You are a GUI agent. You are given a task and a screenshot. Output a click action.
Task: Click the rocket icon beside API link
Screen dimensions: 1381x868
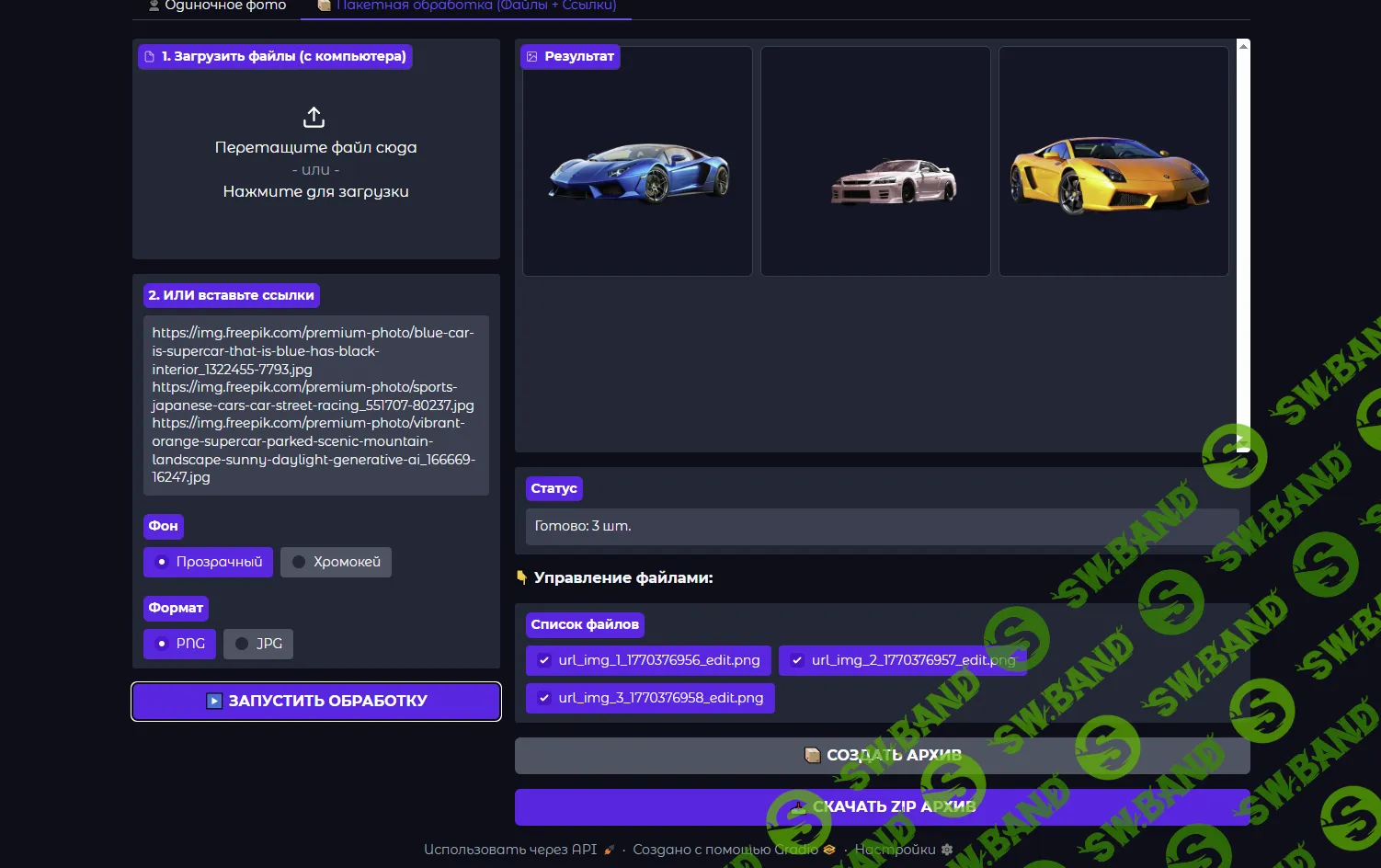tap(609, 850)
